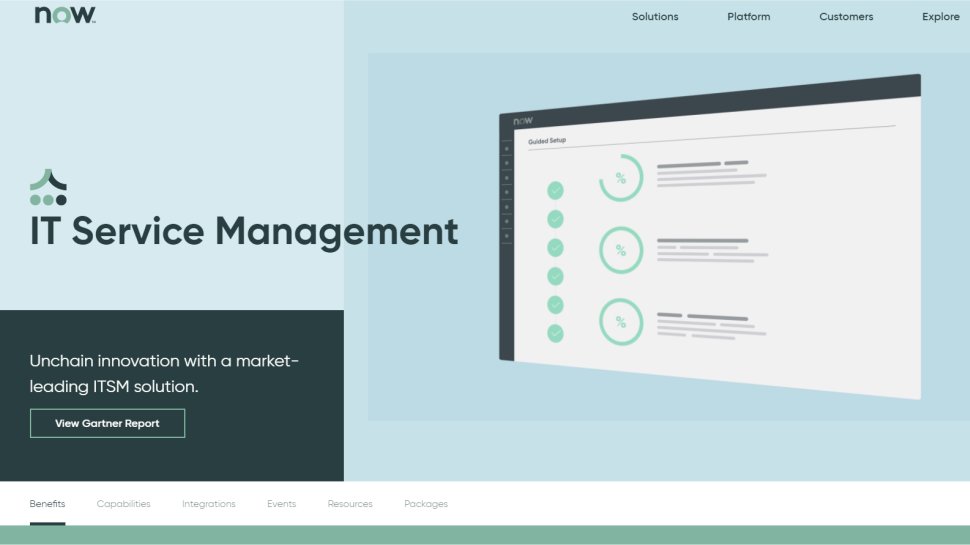Viewport: 970px width, 545px height.
Task: Click the first green checkmark in Guided Setup
Action: coord(555,190)
